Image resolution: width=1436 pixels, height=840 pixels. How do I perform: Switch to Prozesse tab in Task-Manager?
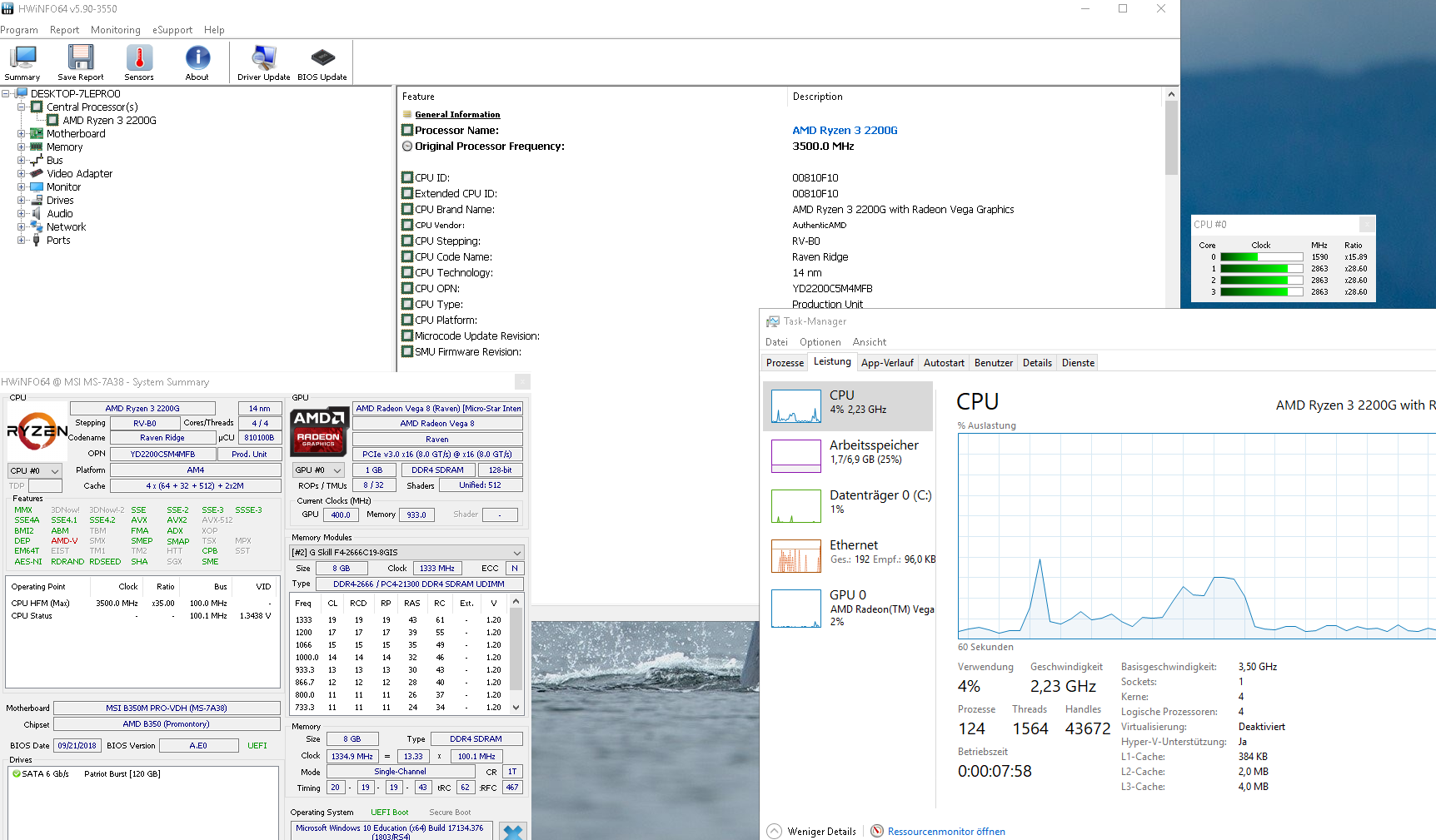(785, 363)
